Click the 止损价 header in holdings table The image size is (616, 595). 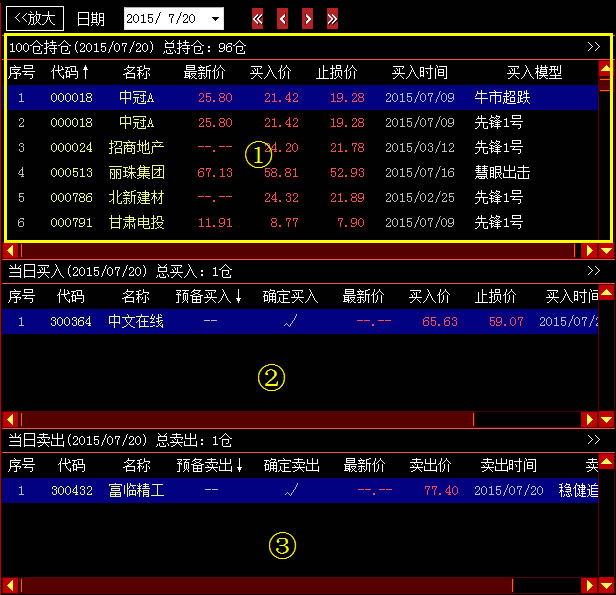click(x=337, y=72)
